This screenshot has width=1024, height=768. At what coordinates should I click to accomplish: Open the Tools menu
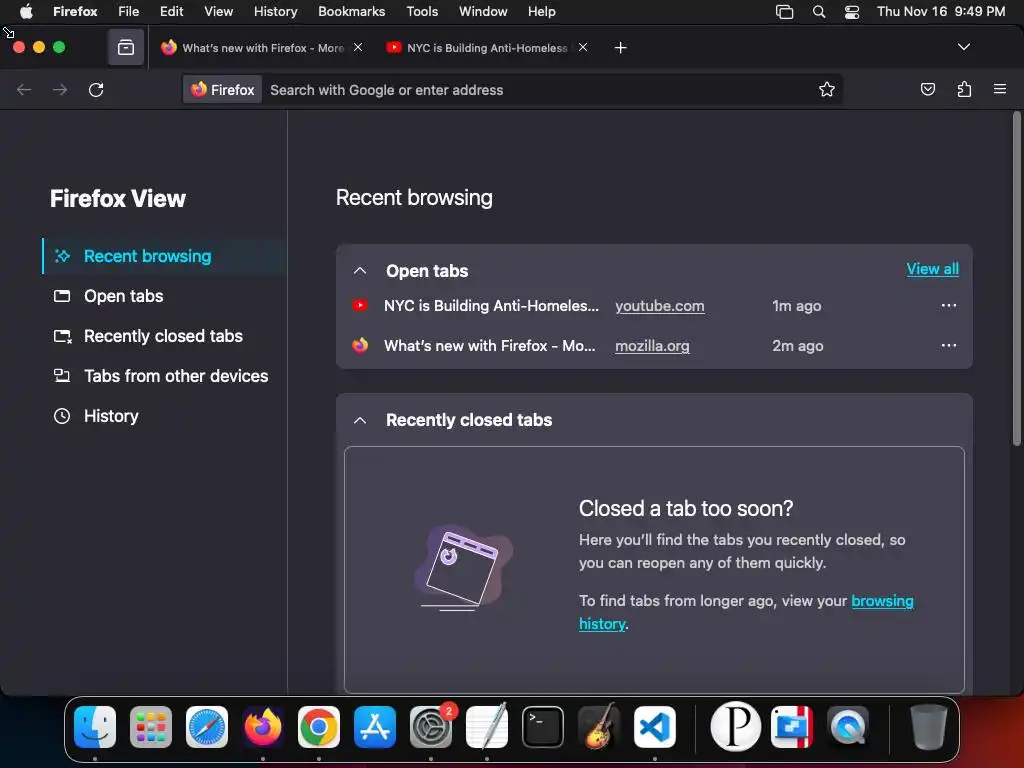click(x=422, y=11)
